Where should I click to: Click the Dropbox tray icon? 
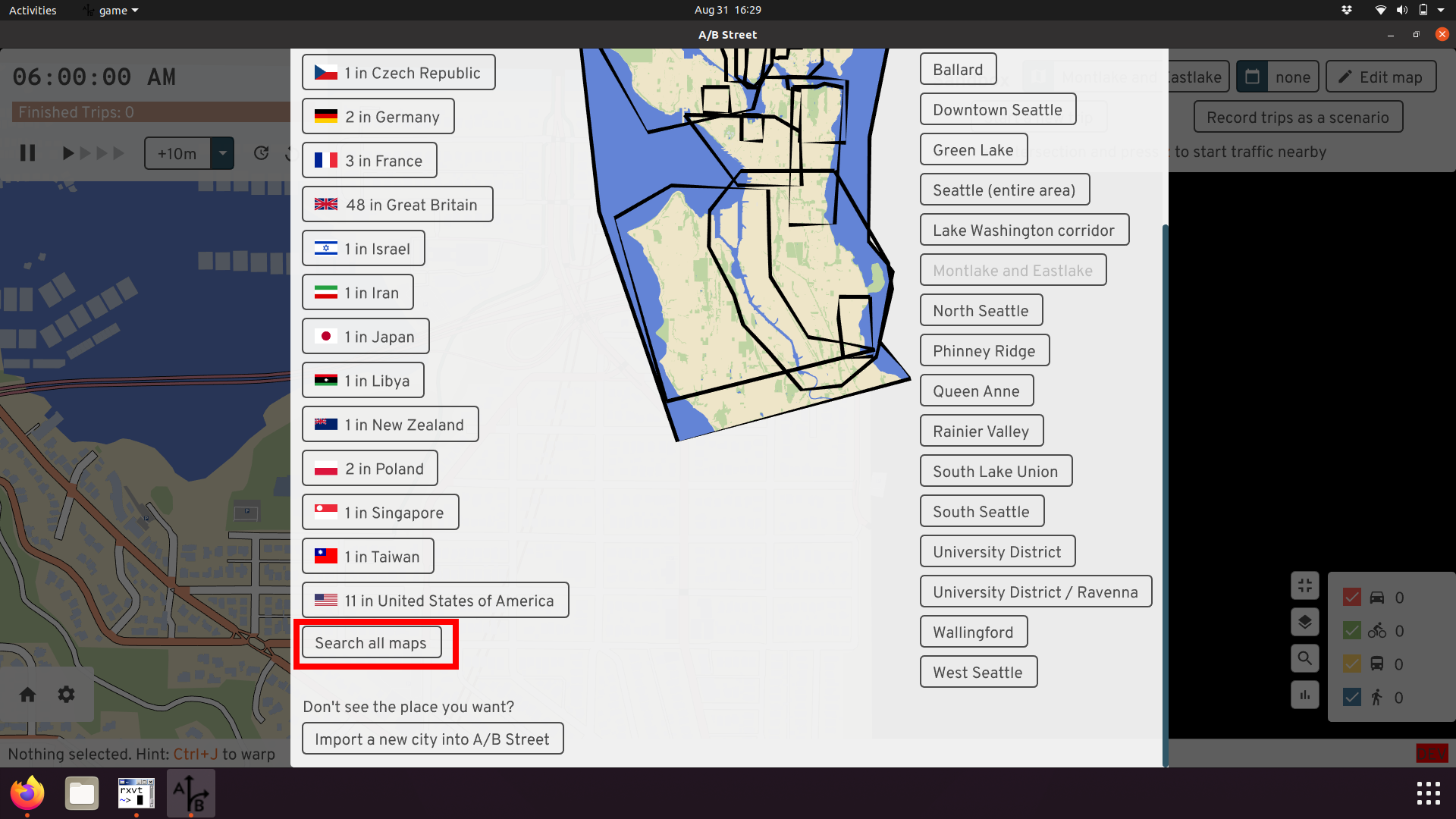point(1347,10)
